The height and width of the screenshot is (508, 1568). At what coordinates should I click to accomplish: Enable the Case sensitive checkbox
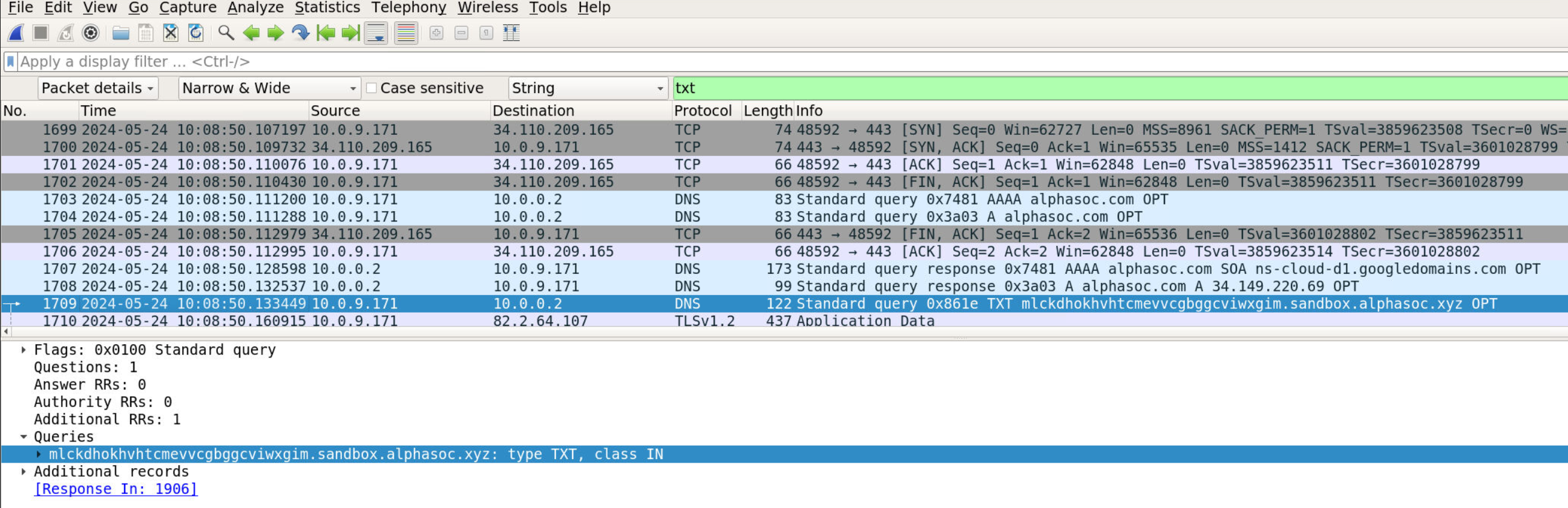(371, 88)
